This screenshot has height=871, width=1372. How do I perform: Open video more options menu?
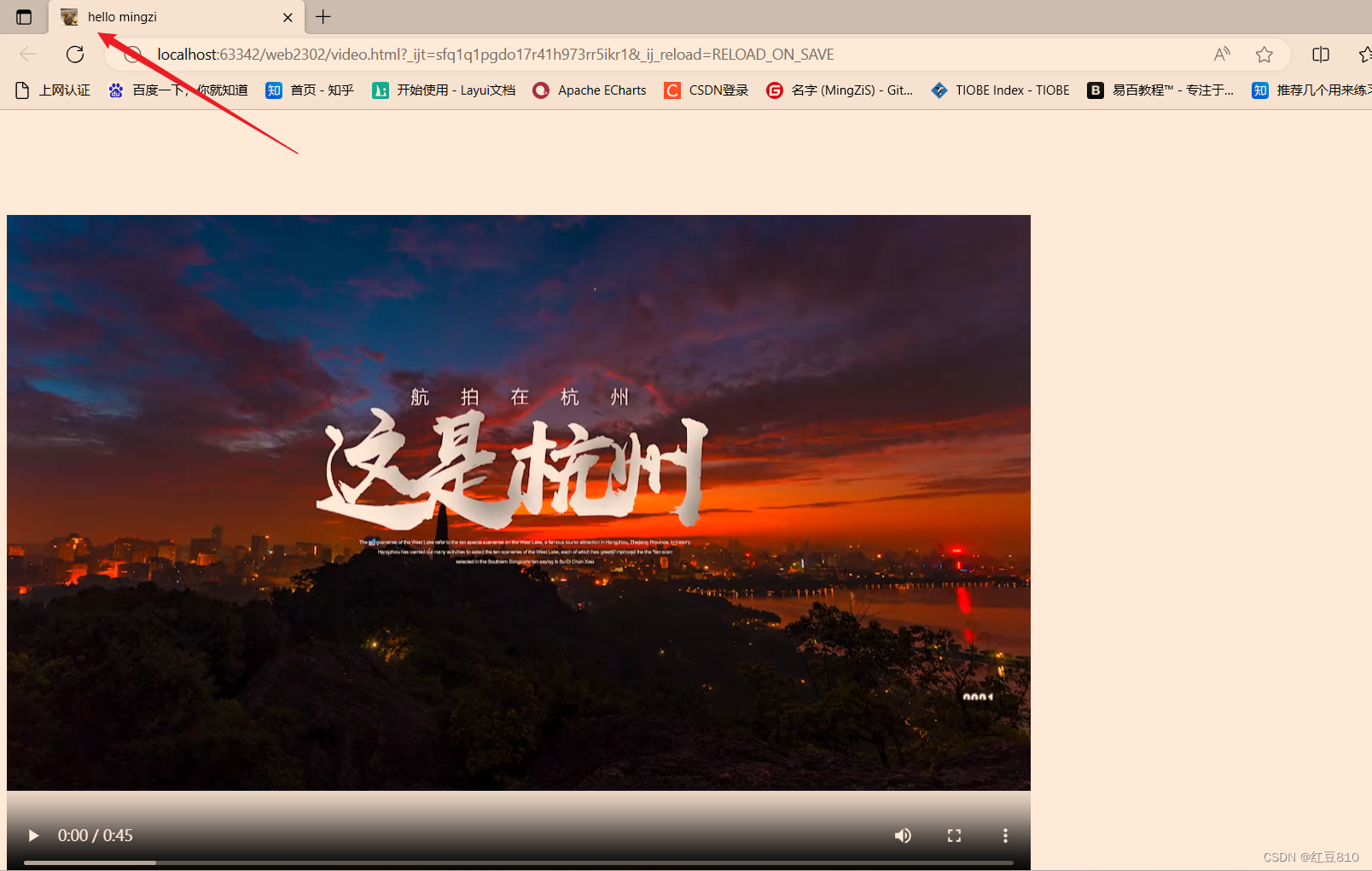[1005, 835]
